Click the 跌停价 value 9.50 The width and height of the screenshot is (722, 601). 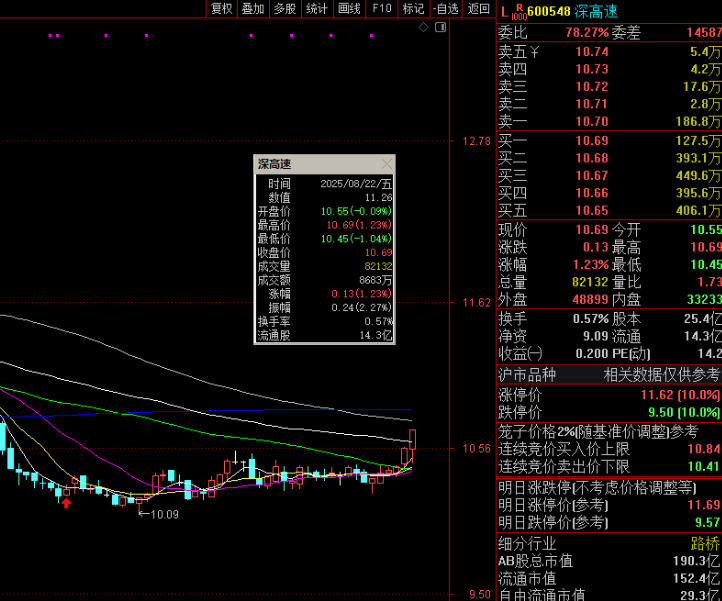[661, 412]
